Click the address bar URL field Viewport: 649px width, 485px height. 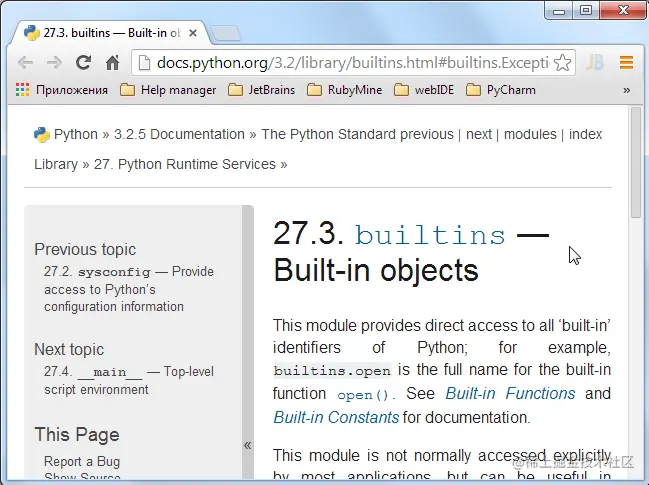tap(353, 63)
